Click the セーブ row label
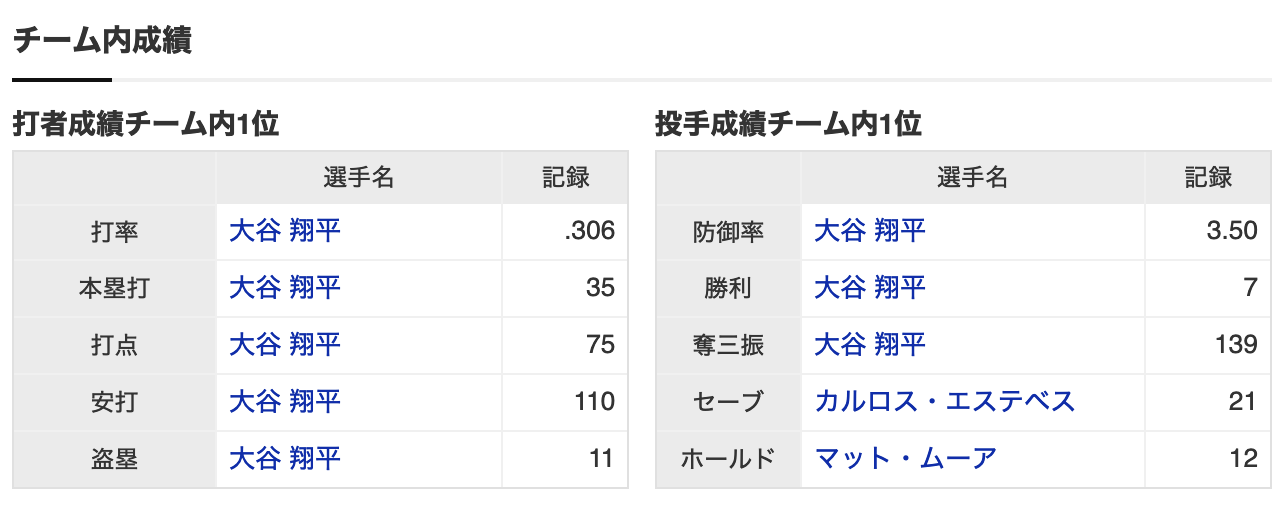Viewport: 1280px width, 526px height. (x=728, y=402)
